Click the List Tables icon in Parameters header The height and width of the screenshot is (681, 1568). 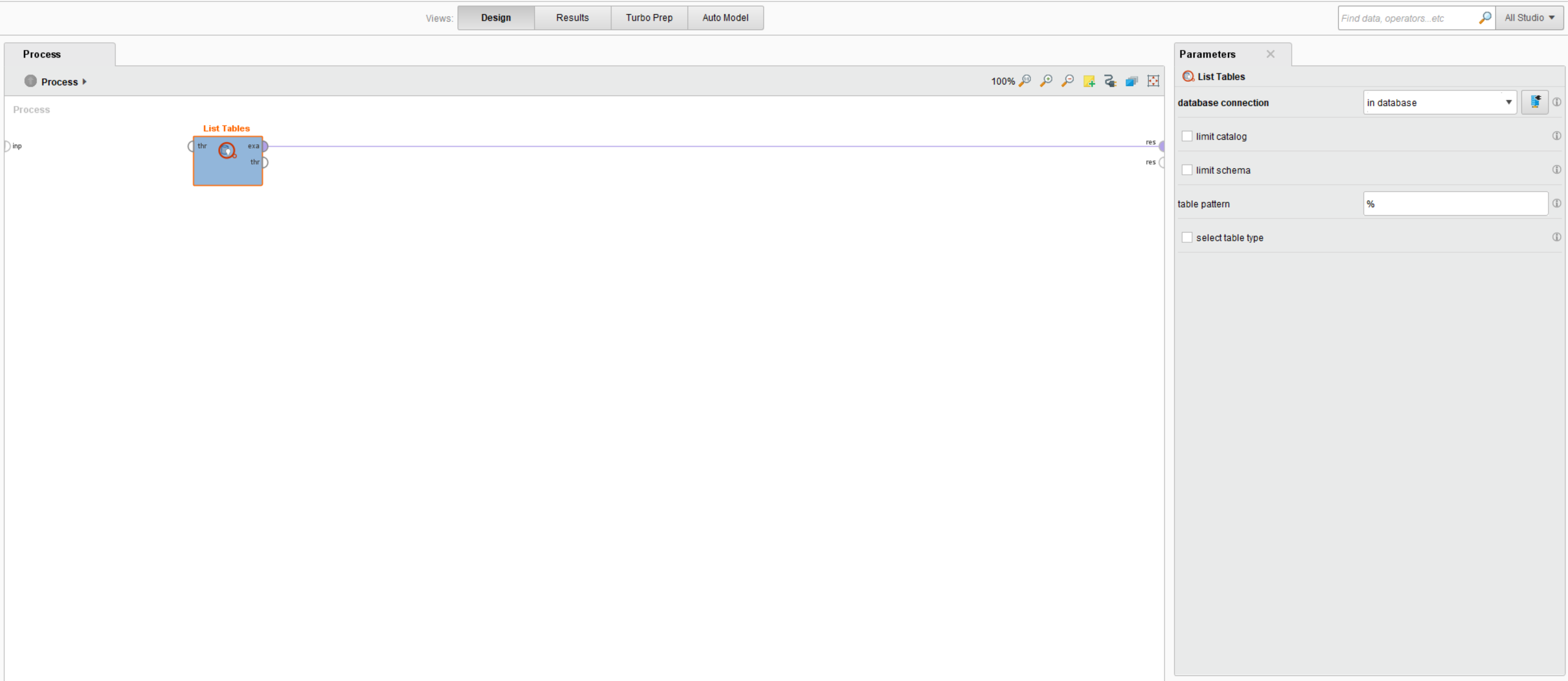click(1187, 76)
